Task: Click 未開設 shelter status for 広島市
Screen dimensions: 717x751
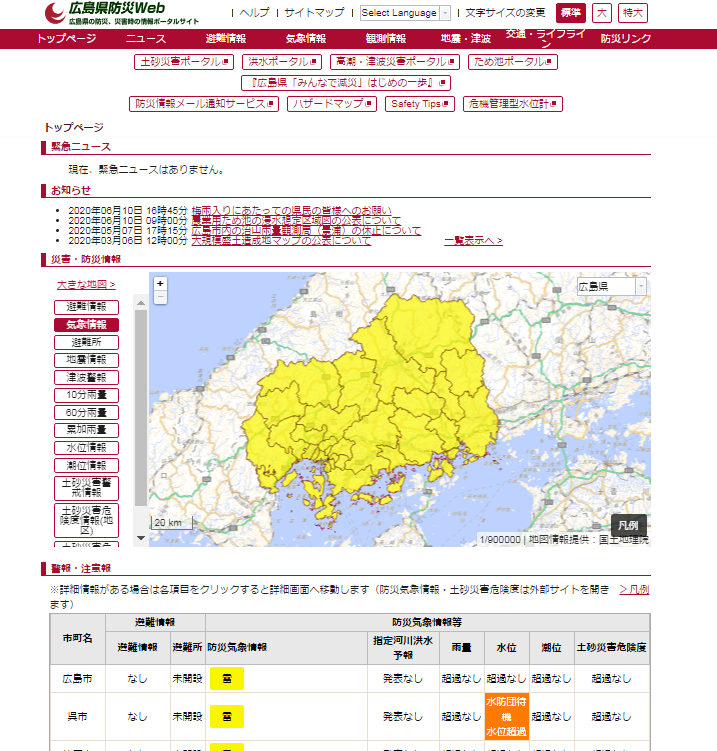Action: tap(188, 679)
